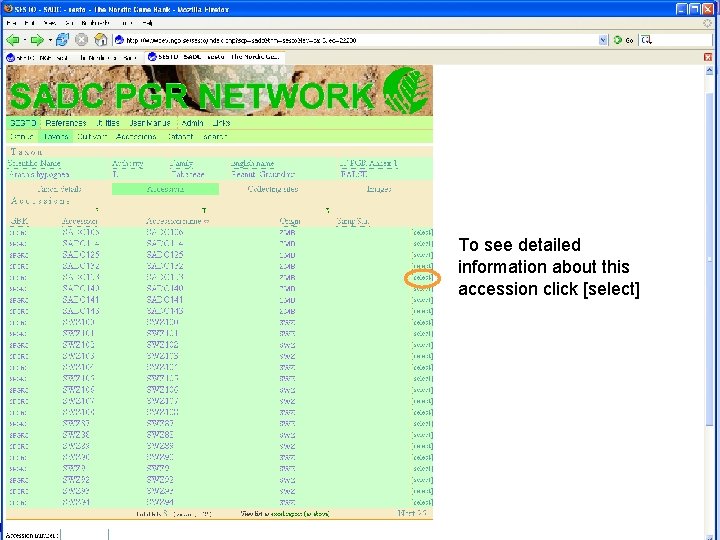Screen dimensions: 720x540
Task: Go back with the green Back arrow
Action: (x=13, y=40)
